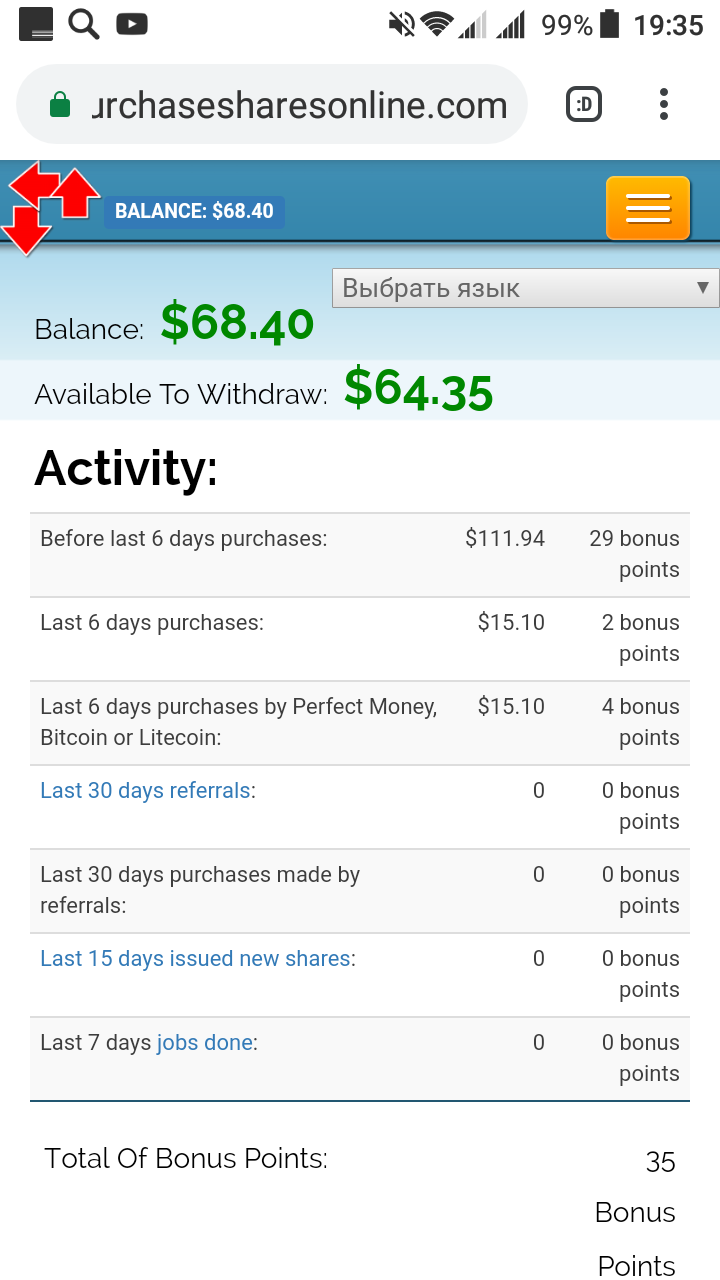This screenshot has height=1280, width=720.
Task: Tap the battery indicator icon
Action: 610,24
